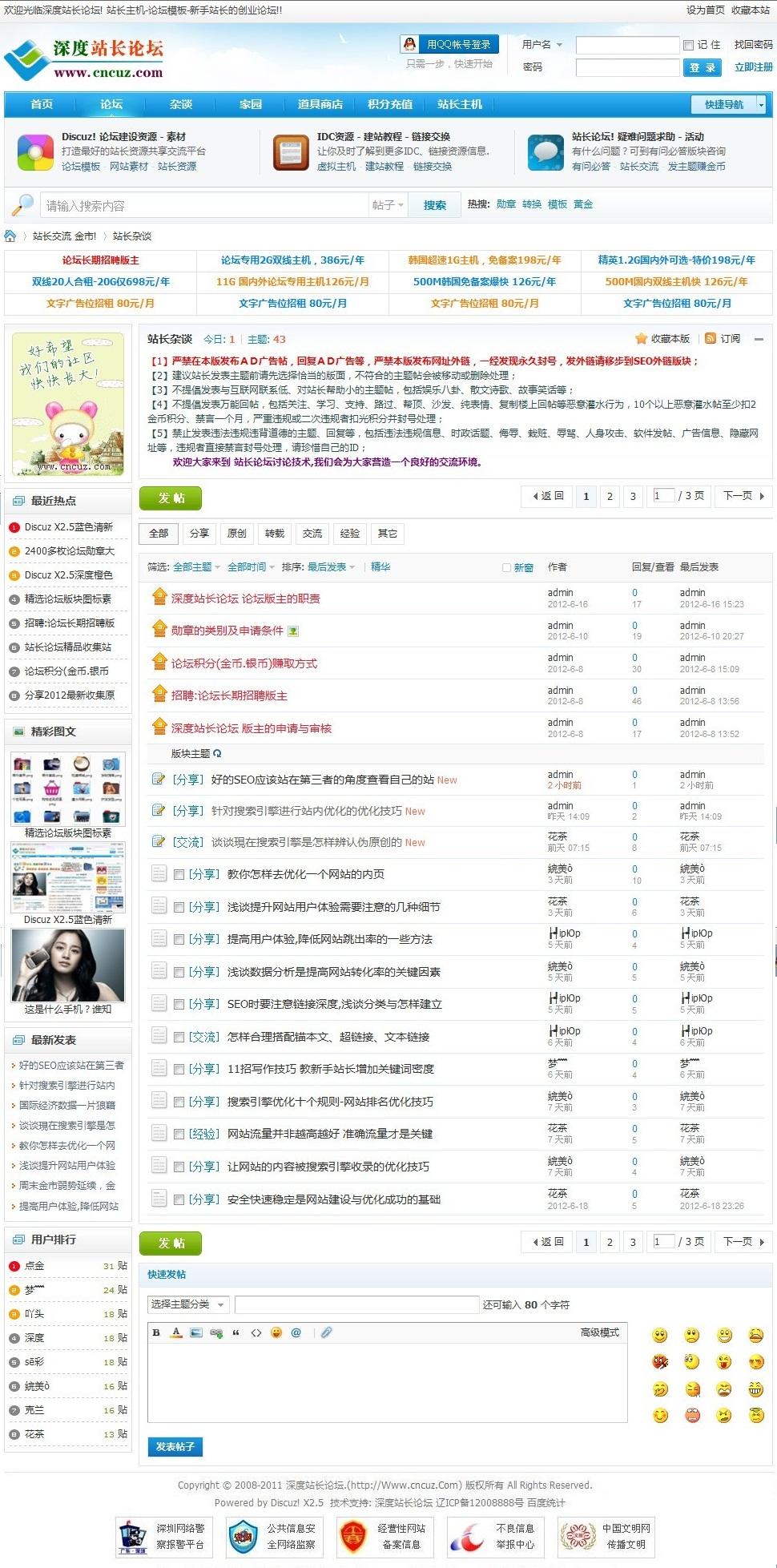The height and width of the screenshot is (1568, 777).
Task: Click the 登录 login button
Action: [703, 68]
